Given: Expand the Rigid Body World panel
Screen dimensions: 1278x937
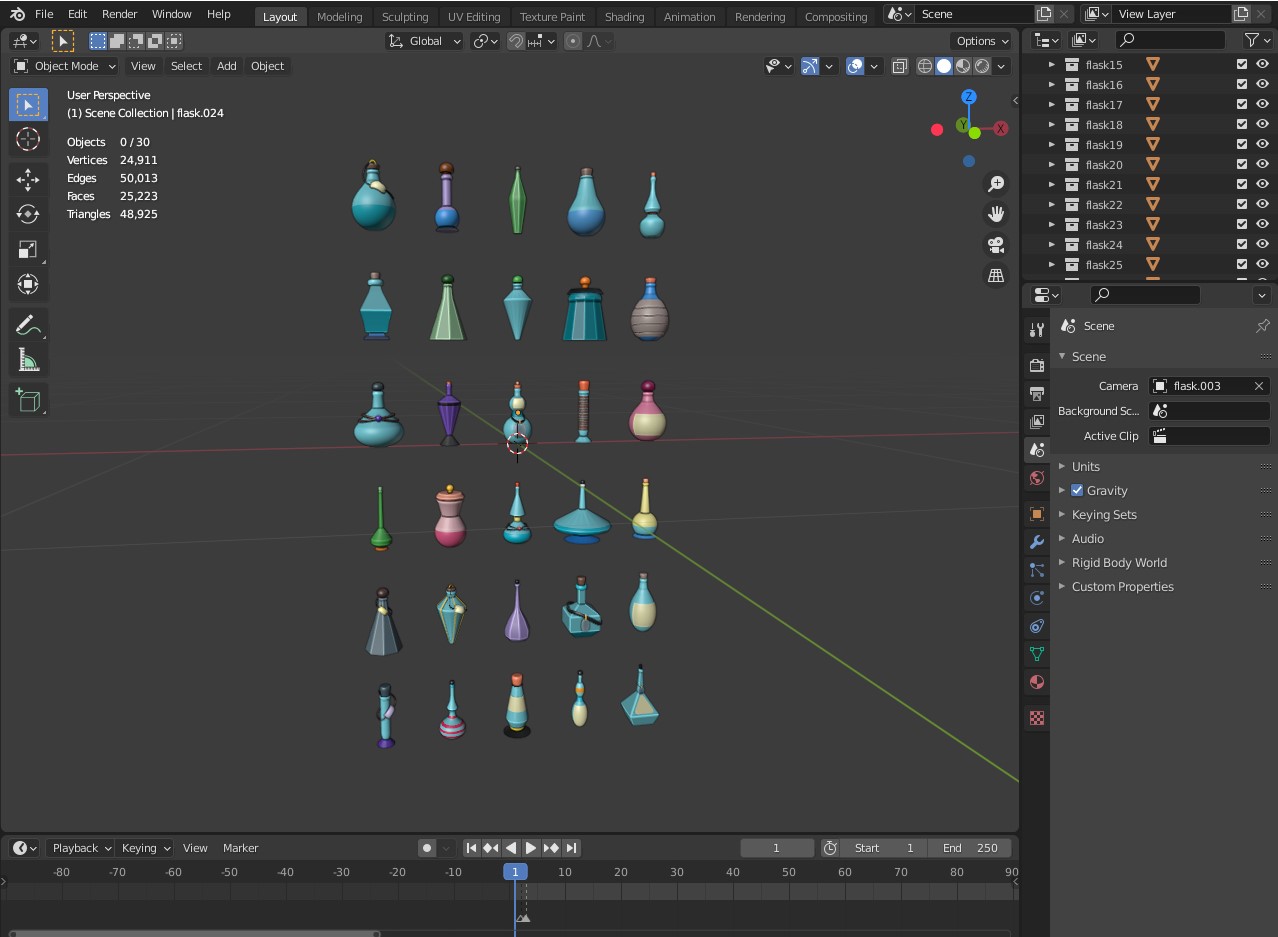Looking at the screenshot, I should [x=1119, y=563].
